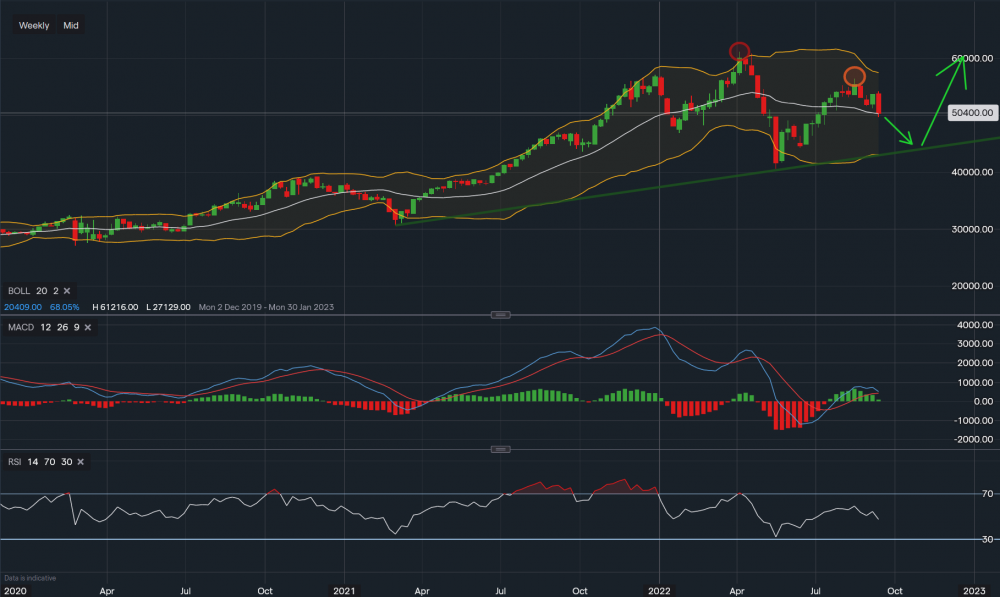Screen dimensions: 1000x597
Task: Remove the RSI indicator with its × icon
Action: click(80, 461)
